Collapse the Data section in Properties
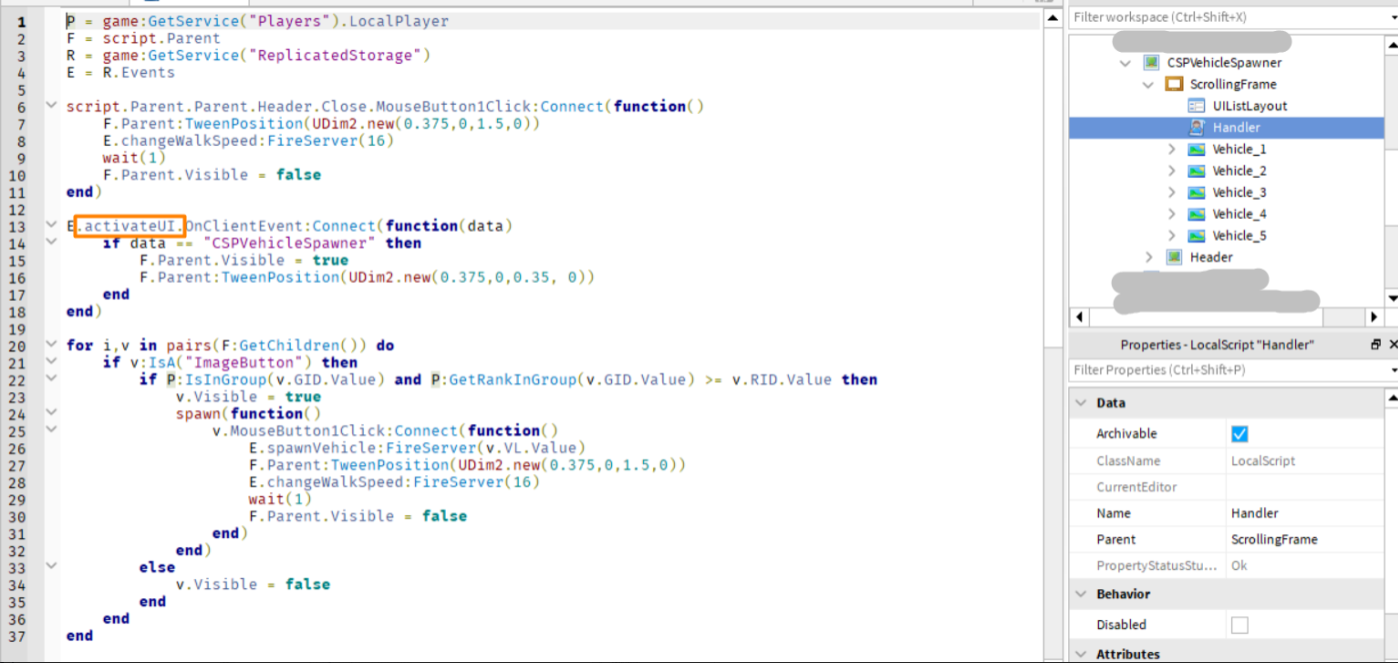Viewport: 1398px width, 663px height. (1080, 402)
